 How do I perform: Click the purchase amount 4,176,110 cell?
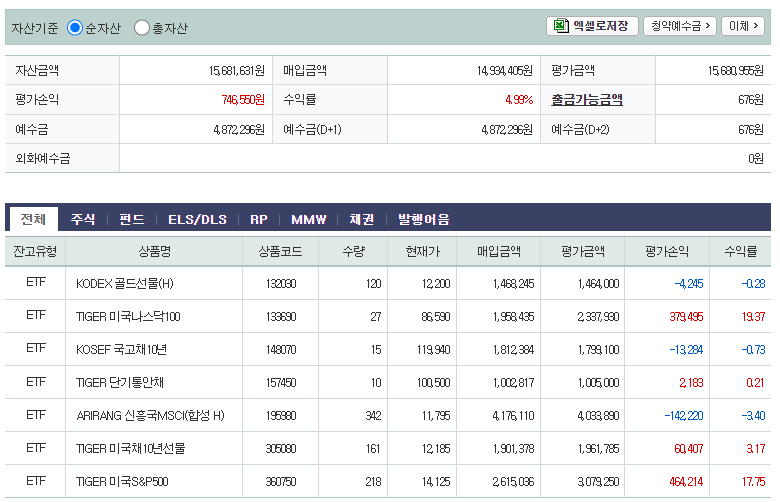click(513, 415)
